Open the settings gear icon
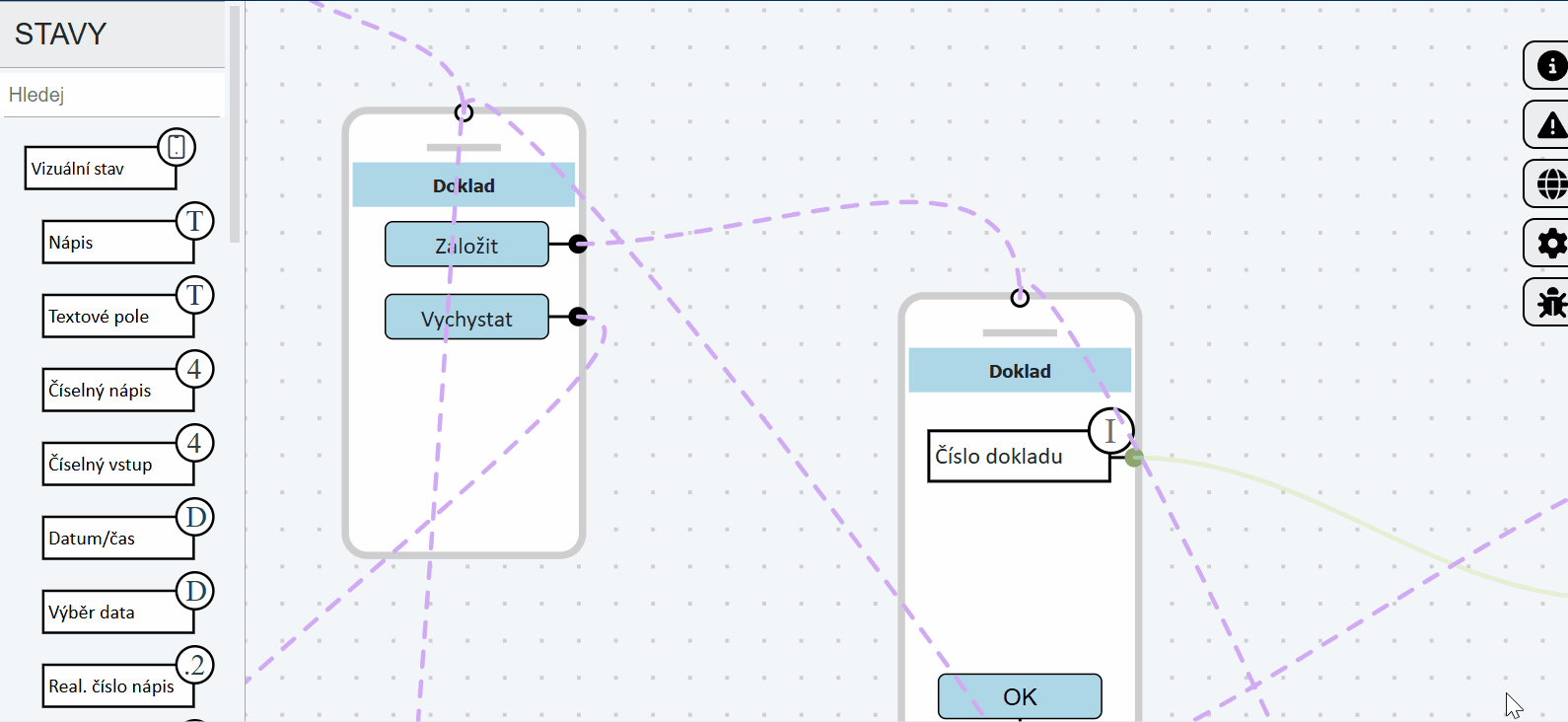 (x=1551, y=244)
